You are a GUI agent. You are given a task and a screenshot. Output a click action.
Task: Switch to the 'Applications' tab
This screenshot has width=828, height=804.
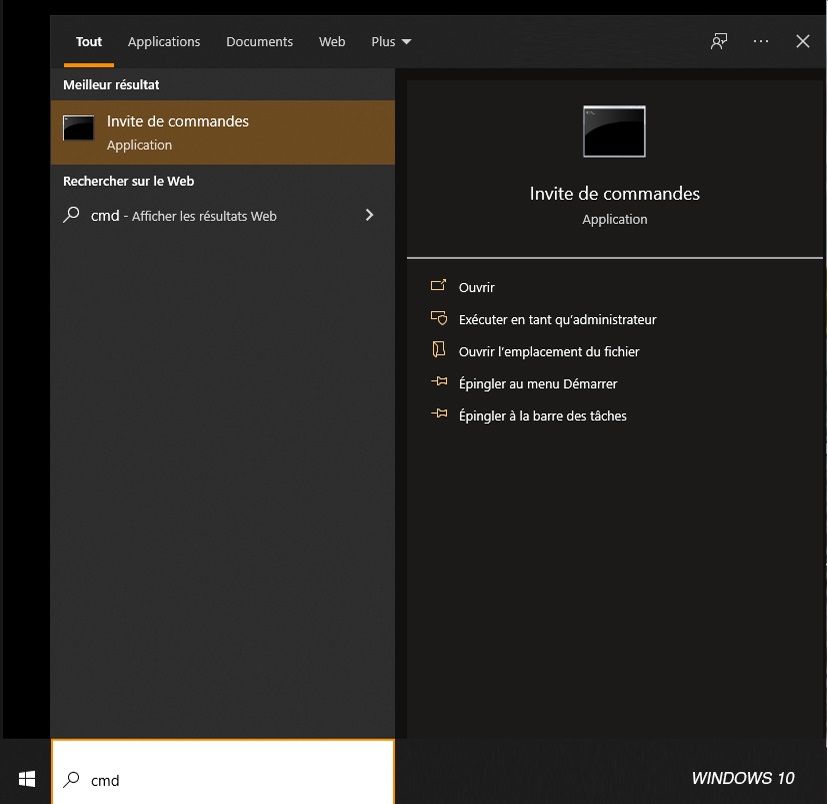click(164, 41)
